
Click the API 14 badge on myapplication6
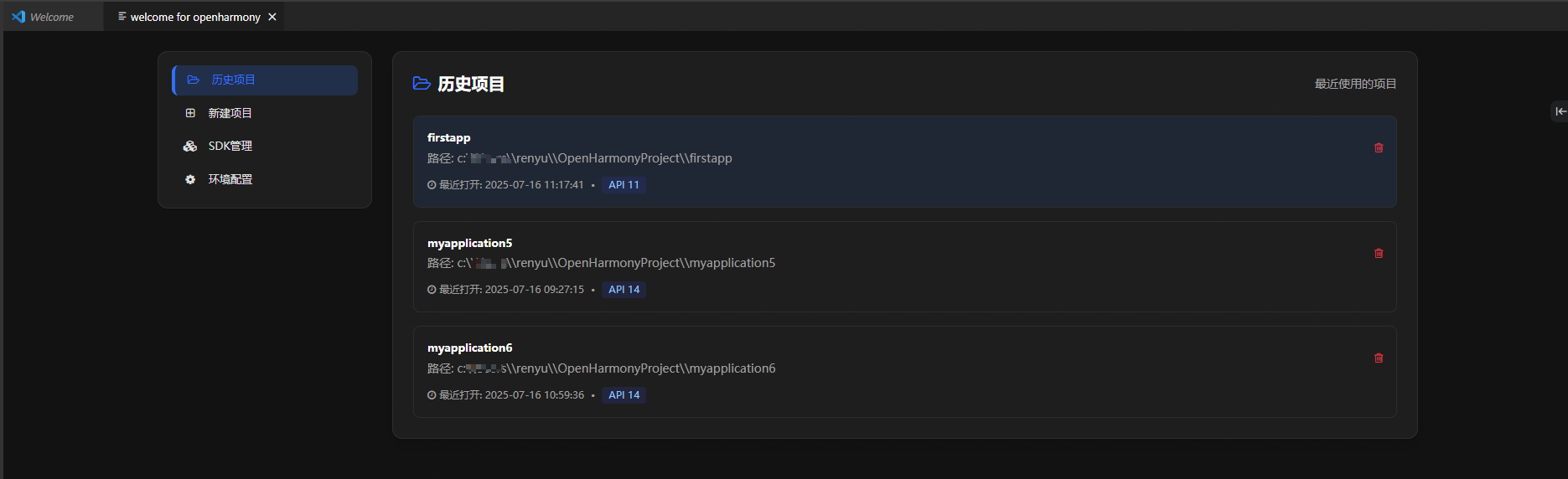pyautogui.click(x=624, y=395)
